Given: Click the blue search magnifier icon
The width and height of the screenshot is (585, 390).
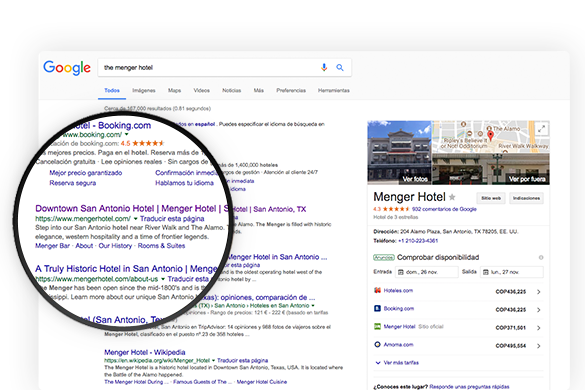Looking at the screenshot, I should coord(340,67).
